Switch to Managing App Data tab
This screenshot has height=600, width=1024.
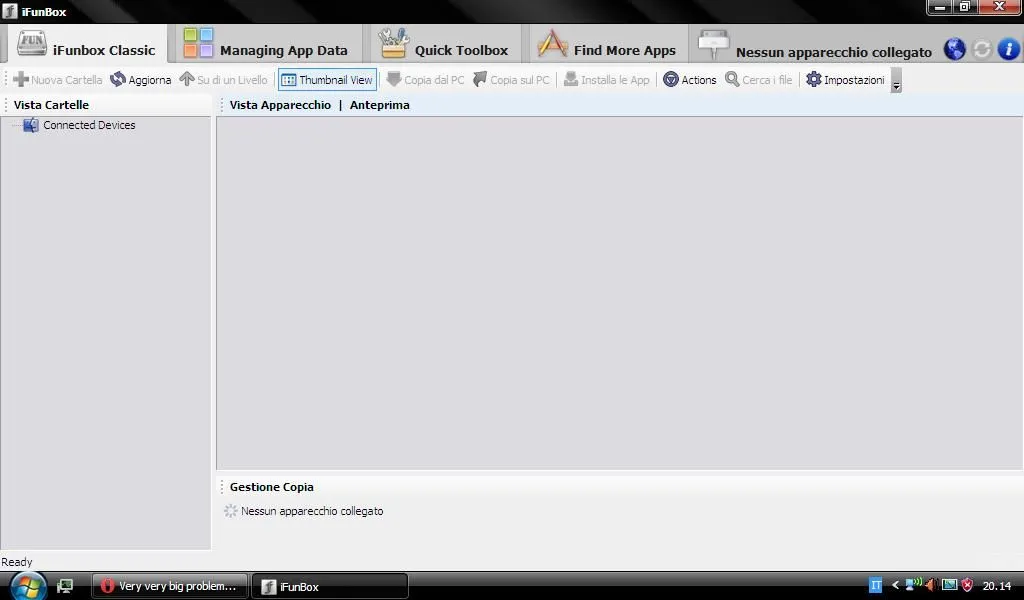coord(266,46)
